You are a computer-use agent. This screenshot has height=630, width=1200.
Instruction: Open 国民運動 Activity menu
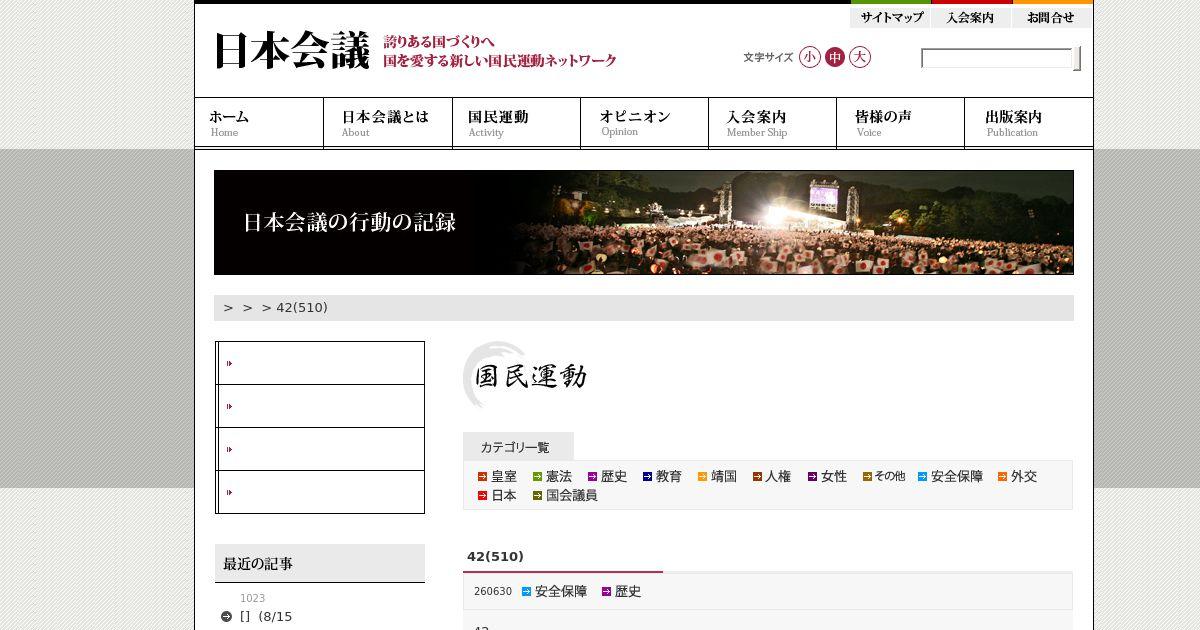[x=516, y=123]
